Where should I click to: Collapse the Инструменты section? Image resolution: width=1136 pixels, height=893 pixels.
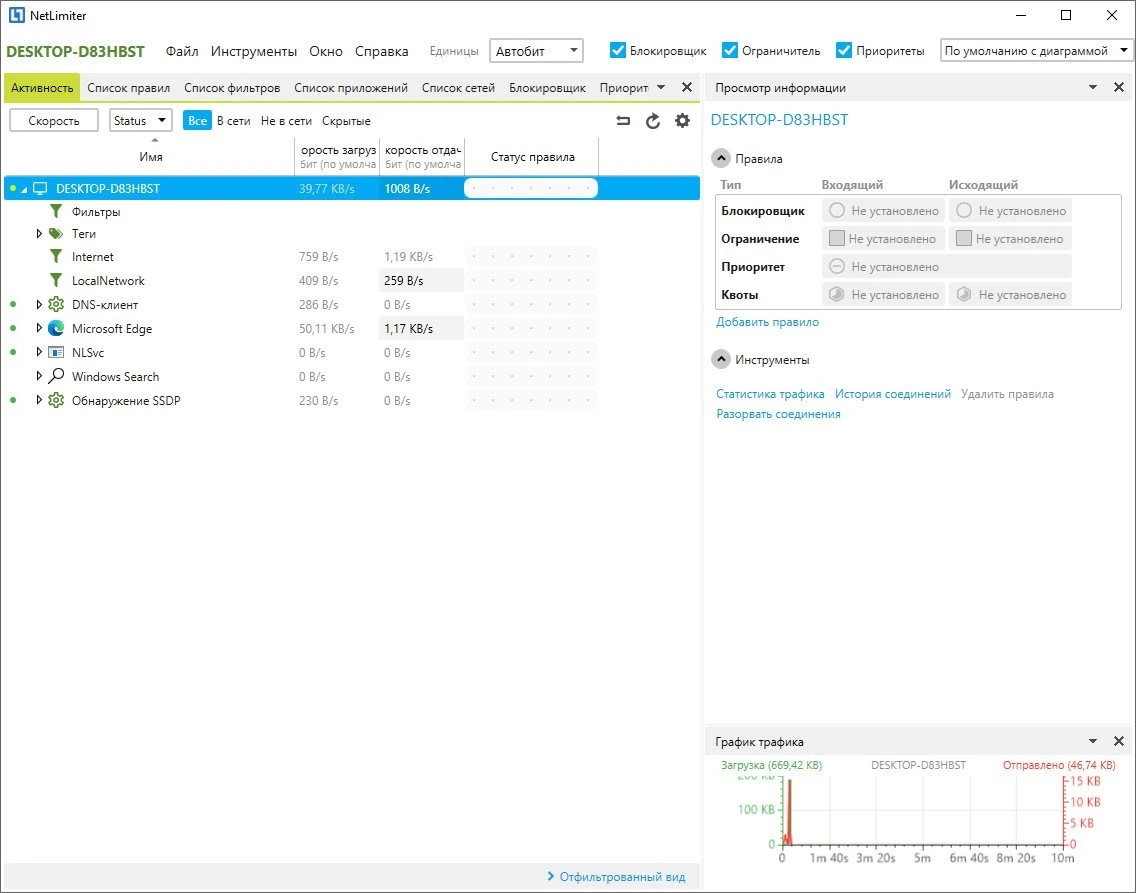[x=721, y=360]
